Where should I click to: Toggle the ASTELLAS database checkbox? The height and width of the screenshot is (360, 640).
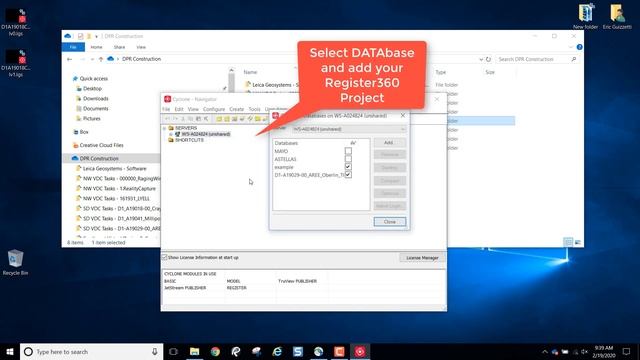pyautogui.click(x=348, y=159)
